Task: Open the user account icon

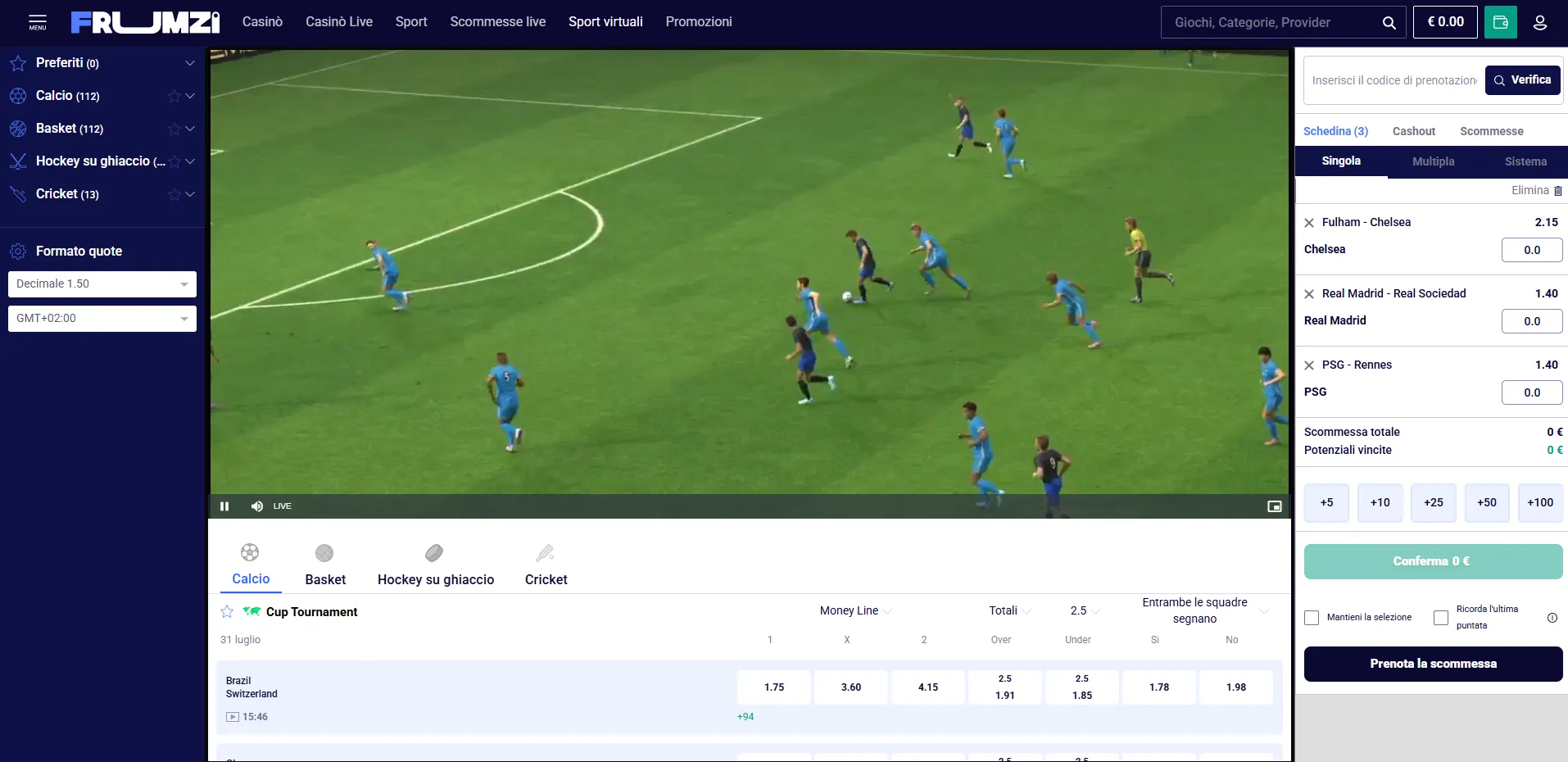Action: (x=1540, y=22)
